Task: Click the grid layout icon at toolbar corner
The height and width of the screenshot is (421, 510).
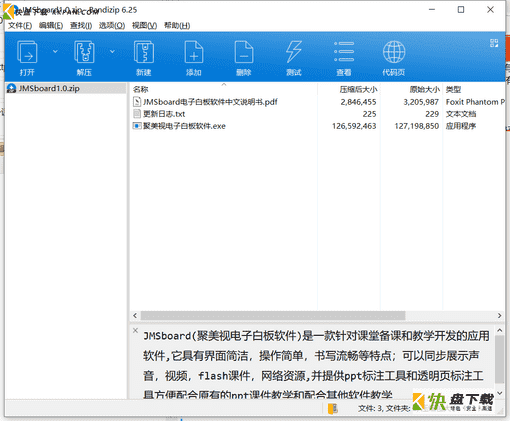Action: 494,43
